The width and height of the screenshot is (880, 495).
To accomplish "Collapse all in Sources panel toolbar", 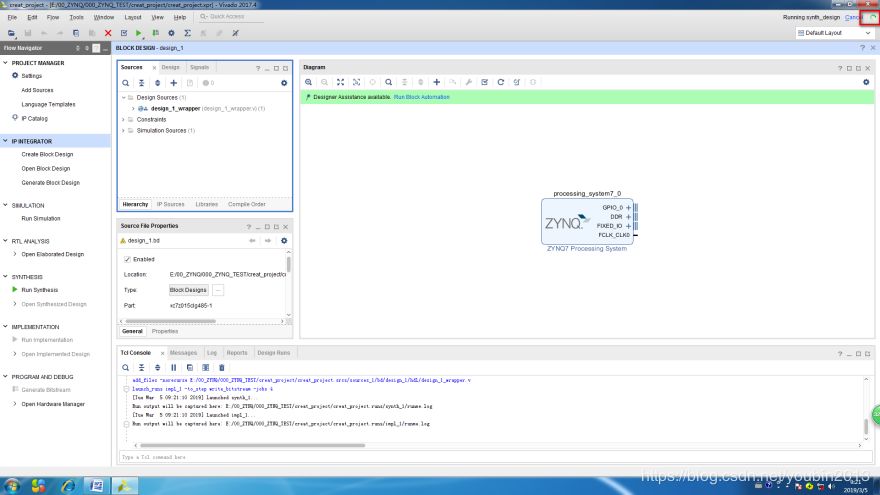I will pyautogui.click(x=141, y=83).
